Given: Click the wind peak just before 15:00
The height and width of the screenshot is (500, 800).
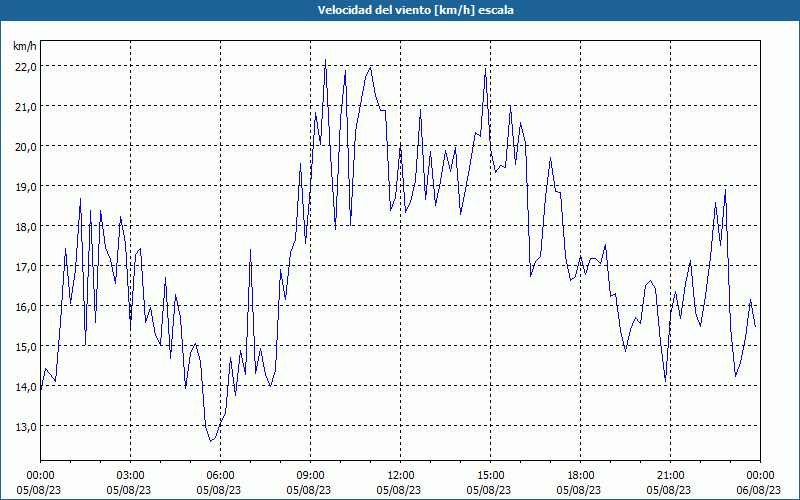Looking at the screenshot, I should (x=485, y=68).
